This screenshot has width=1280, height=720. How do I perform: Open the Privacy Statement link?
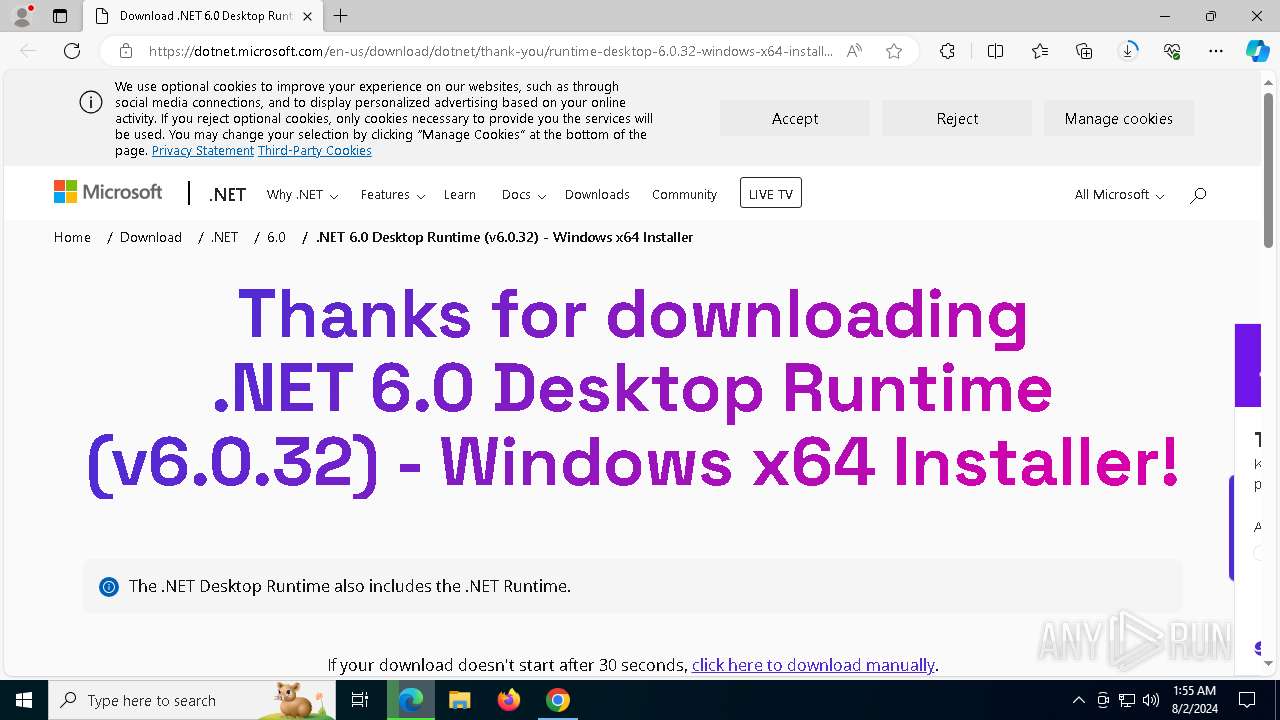[203, 151]
